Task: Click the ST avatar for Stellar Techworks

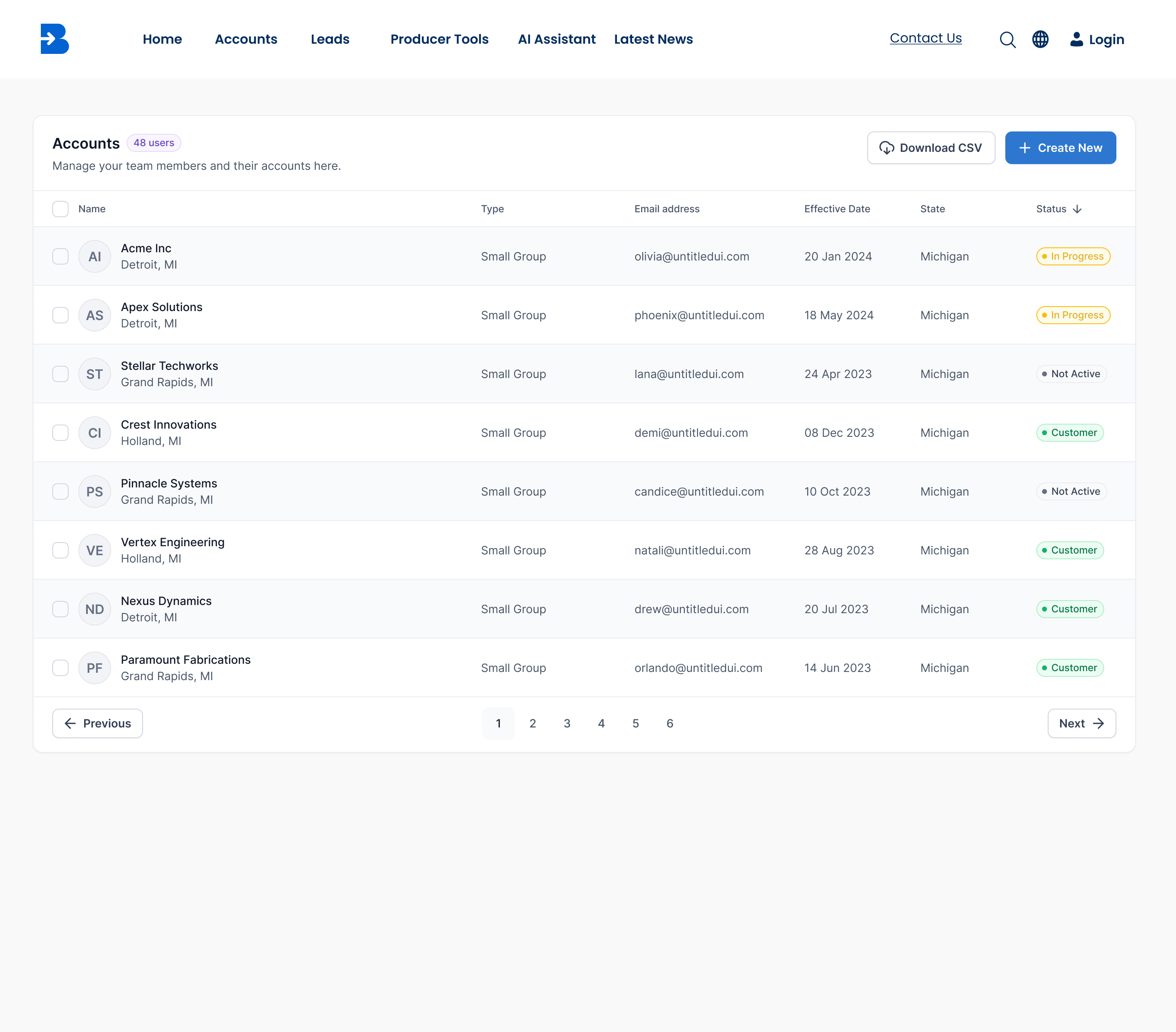Action: click(94, 374)
